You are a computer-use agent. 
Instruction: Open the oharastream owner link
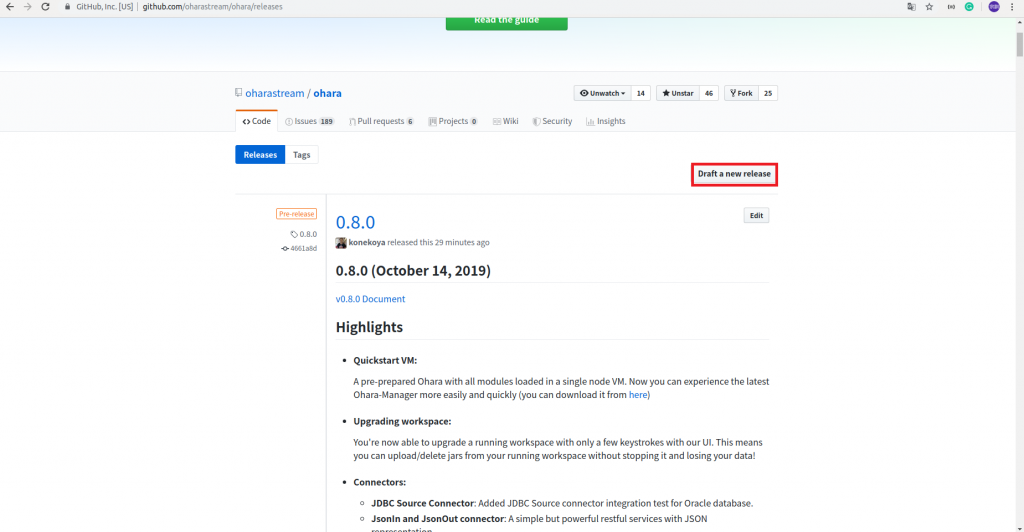click(275, 93)
